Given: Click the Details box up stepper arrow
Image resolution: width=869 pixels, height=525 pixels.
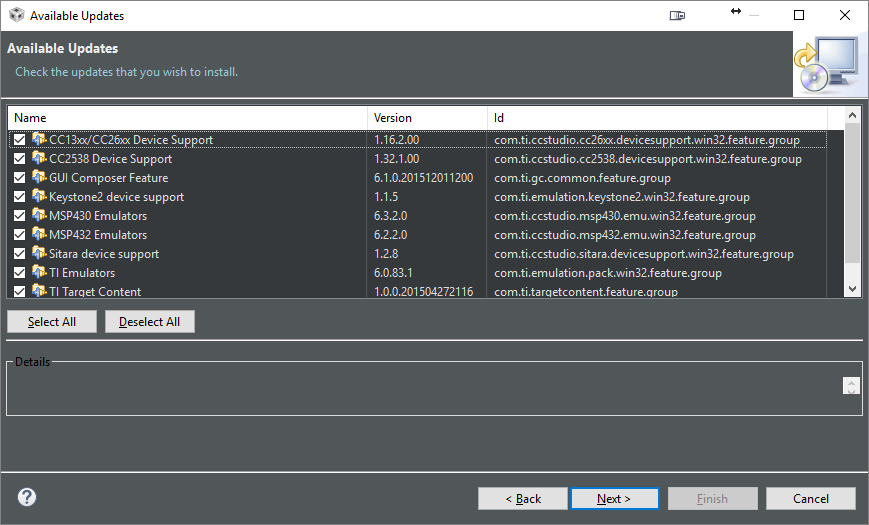Looking at the screenshot, I should coord(851,382).
